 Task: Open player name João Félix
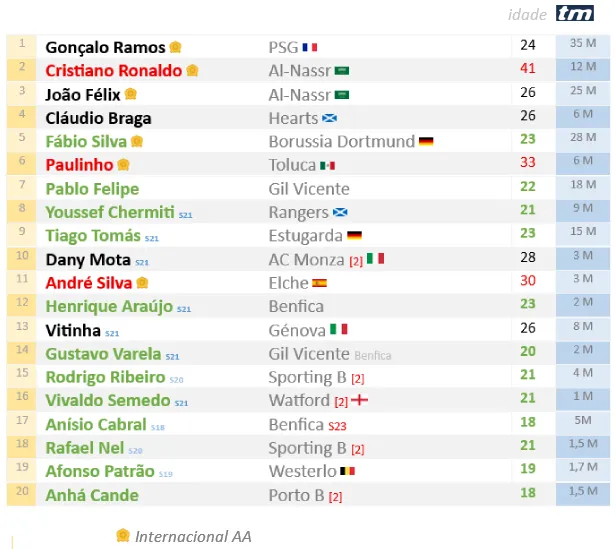82,95
